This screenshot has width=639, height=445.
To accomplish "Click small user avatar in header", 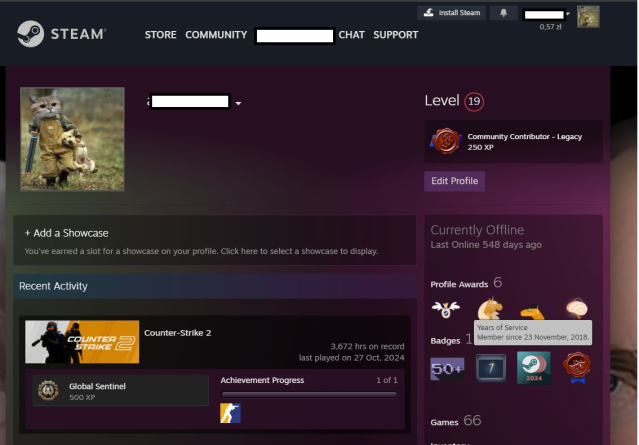I will pyautogui.click(x=588, y=17).
